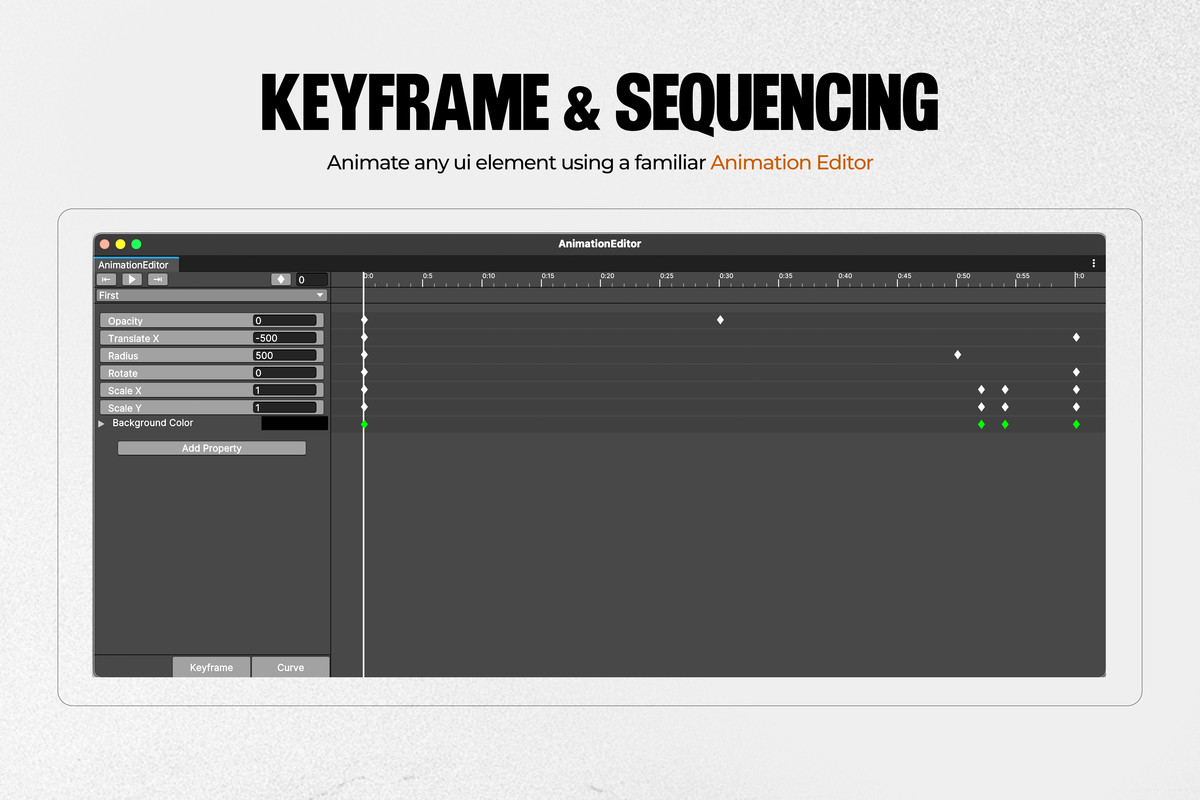Click the 0:5 mark on ruler

pos(427,276)
